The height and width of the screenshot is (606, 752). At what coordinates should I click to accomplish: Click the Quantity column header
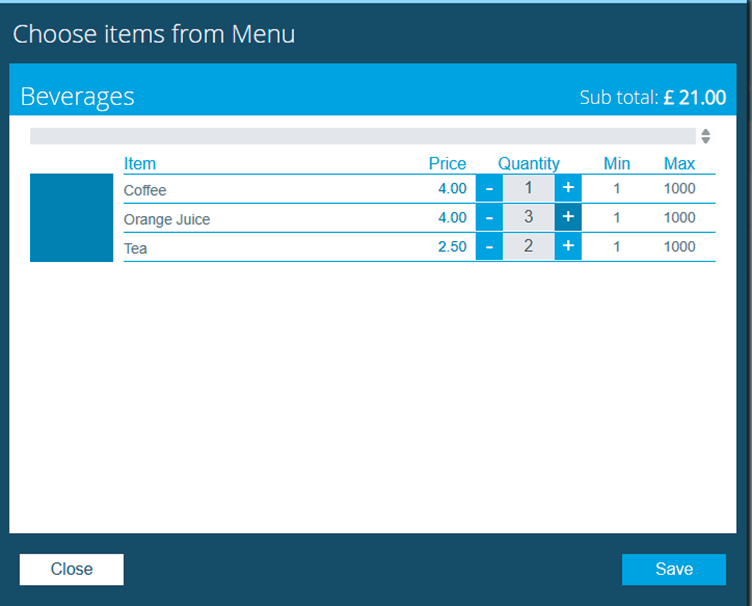coord(528,164)
